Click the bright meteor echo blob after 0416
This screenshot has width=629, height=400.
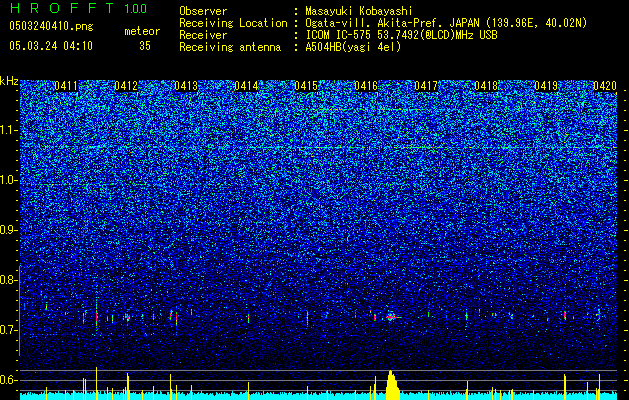(391, 317)
